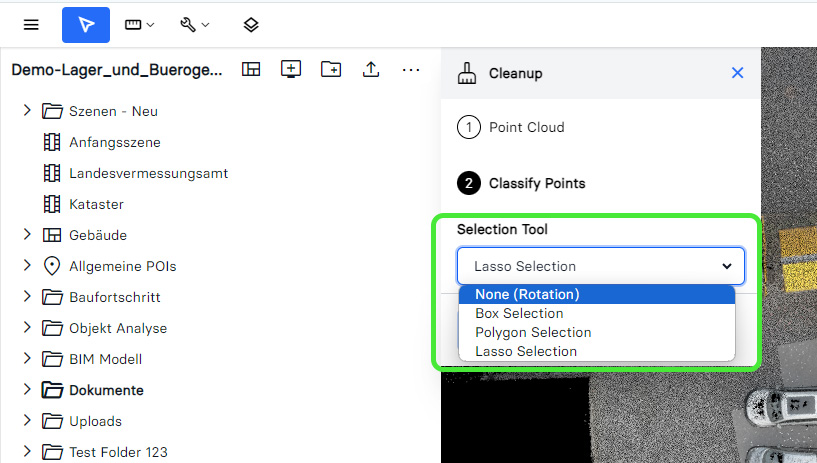Click the new folder icon
This screenshot has height=463, width=817.
[331, 69]
